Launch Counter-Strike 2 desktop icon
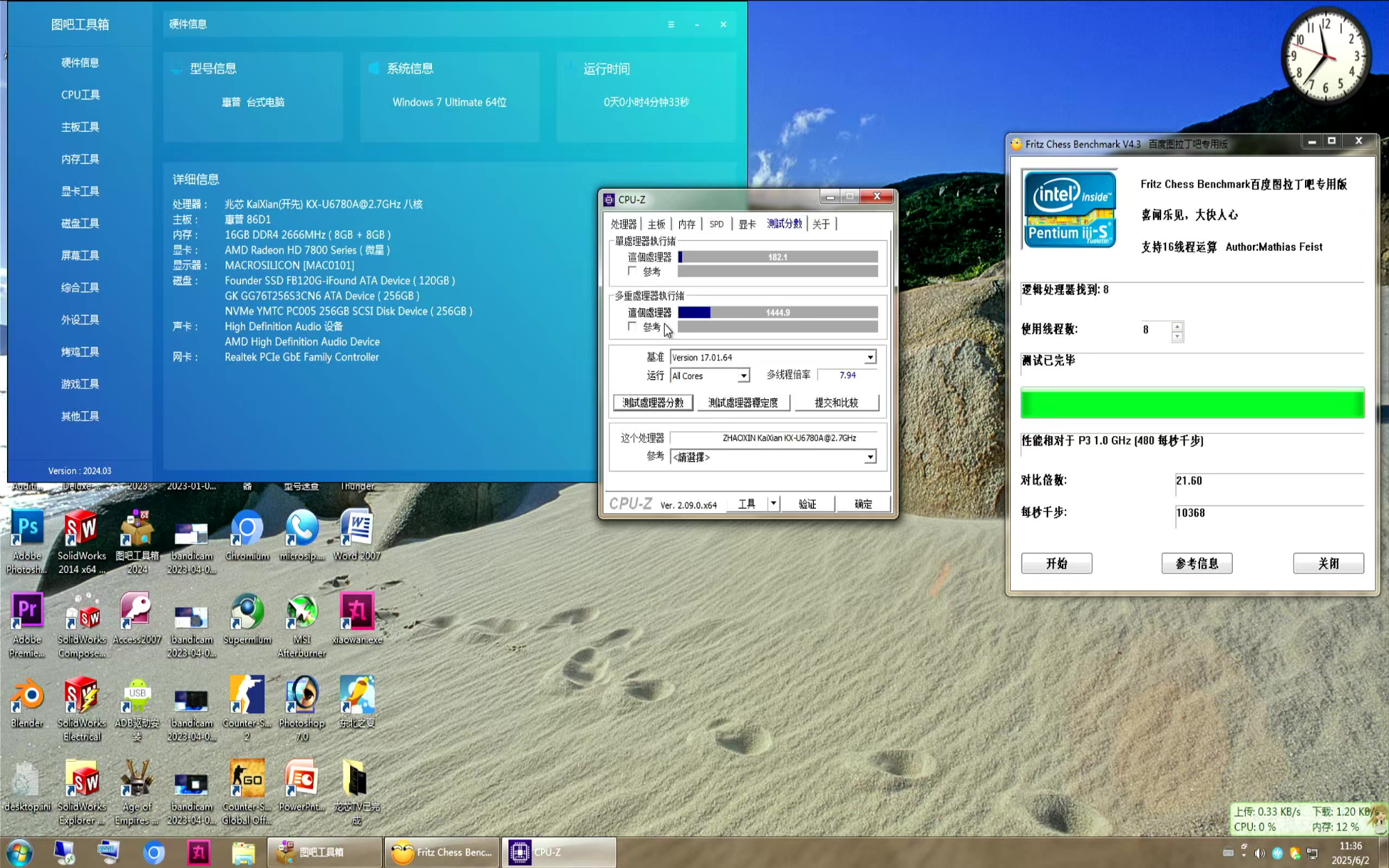This screenshot has width=1389, height=868. click(247, 708)
